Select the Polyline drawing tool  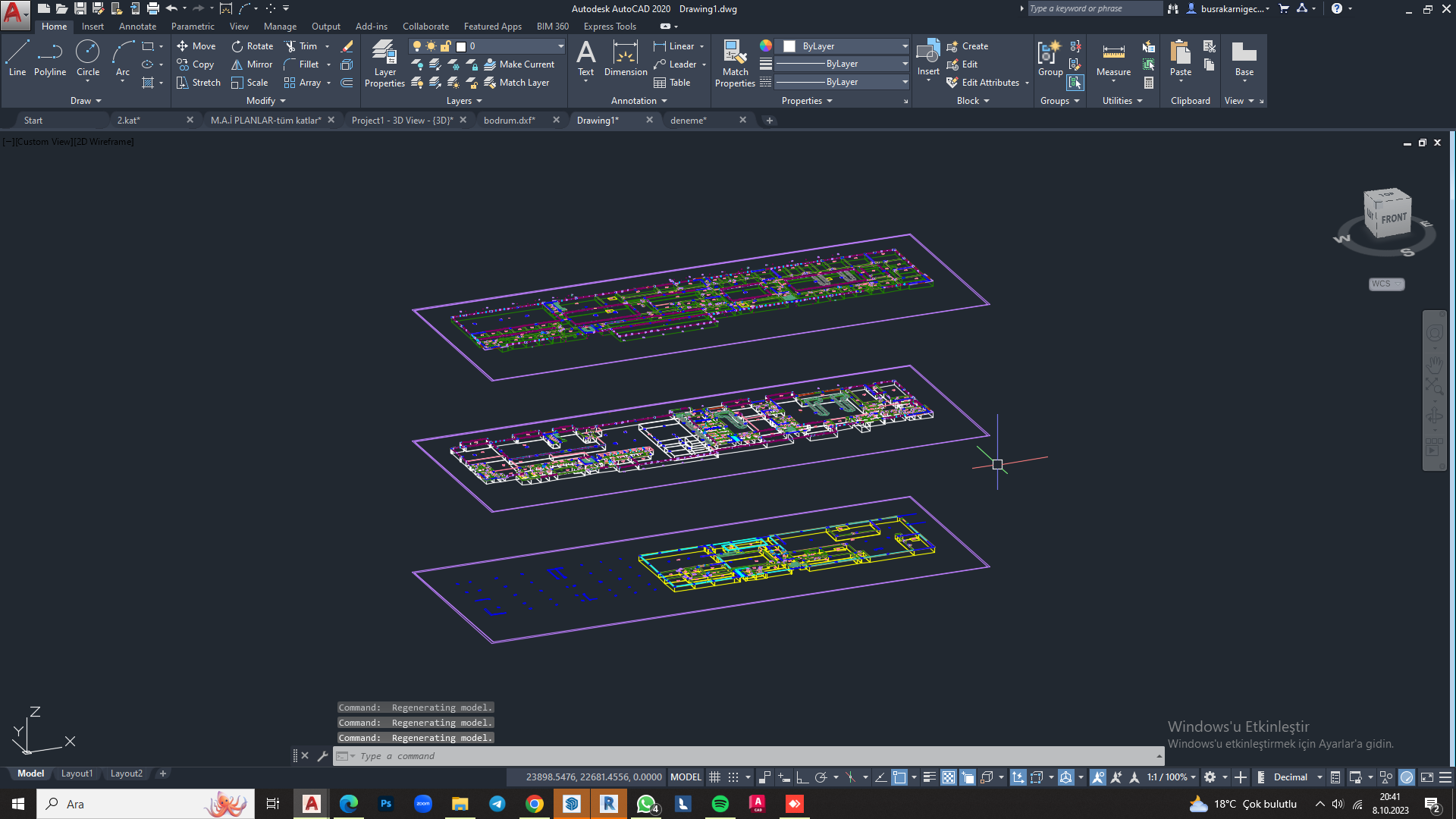pos(50,61)
